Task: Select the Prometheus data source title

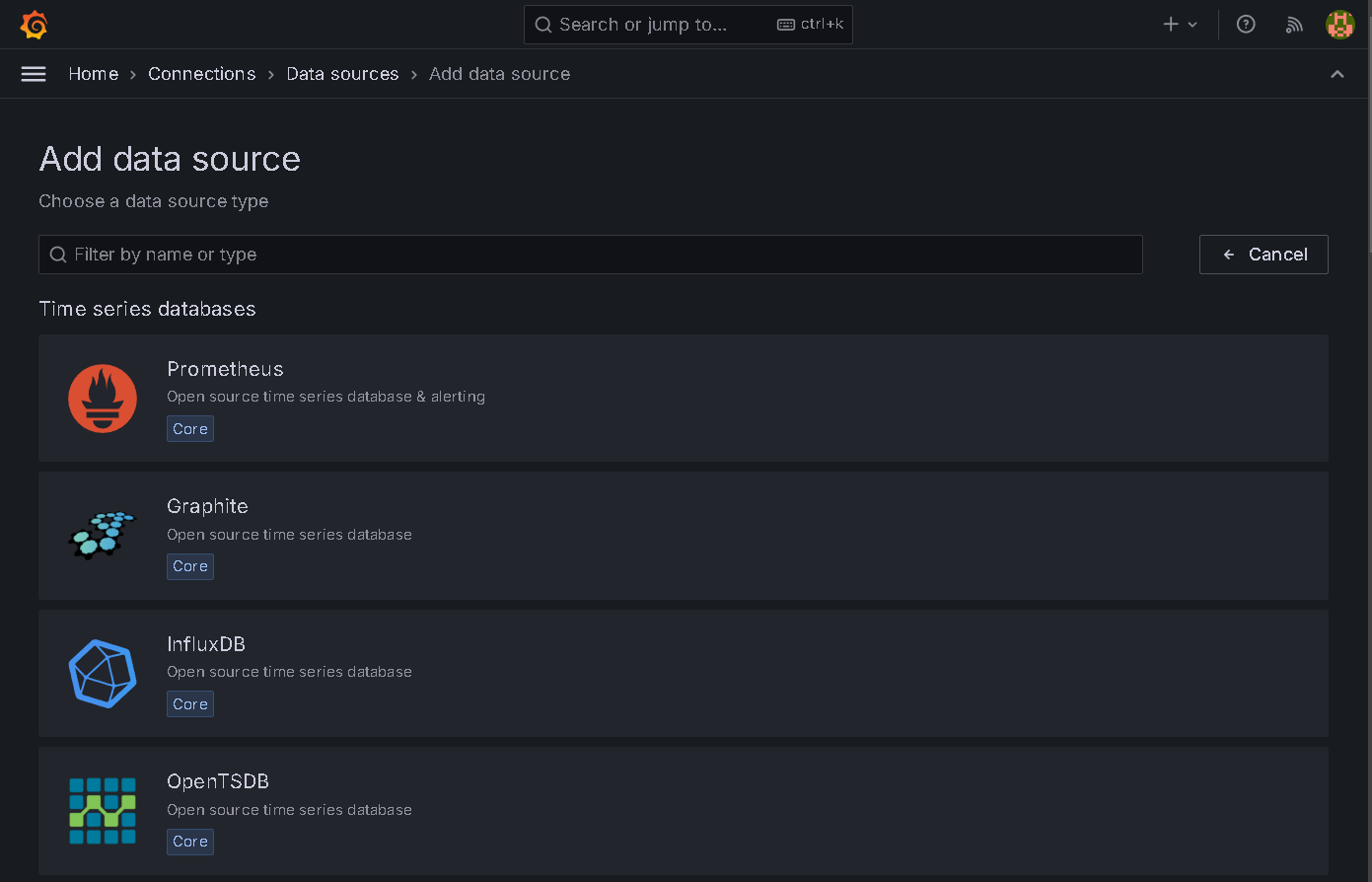Action: pyautogui.click(x=225, y=369)
